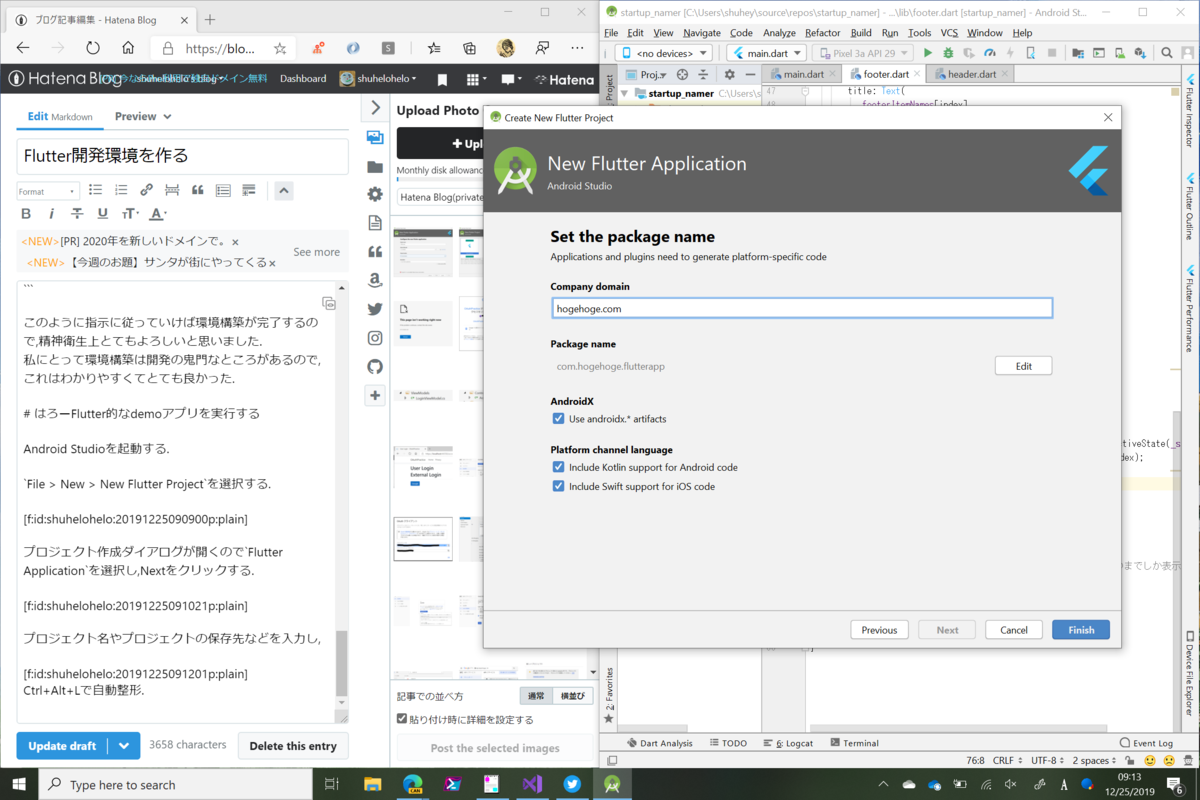Open the no devices selector dropdown

click(665, 53)
